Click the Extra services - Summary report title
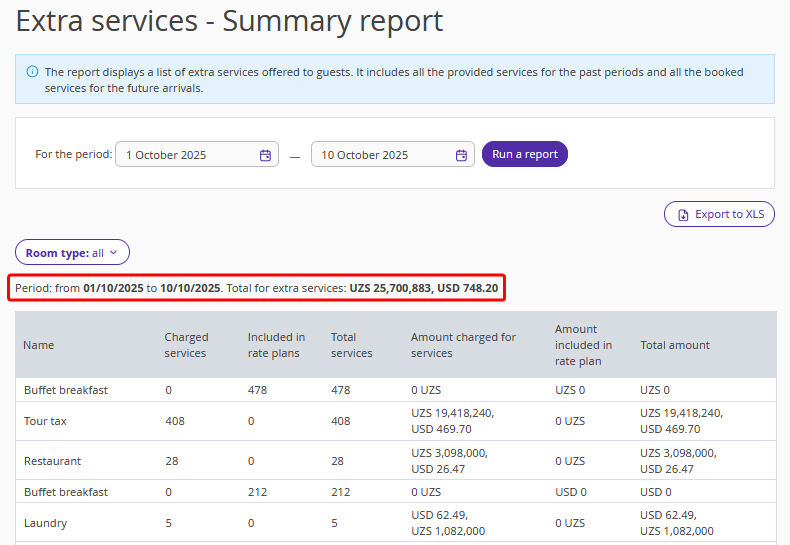 click(229, 21)
